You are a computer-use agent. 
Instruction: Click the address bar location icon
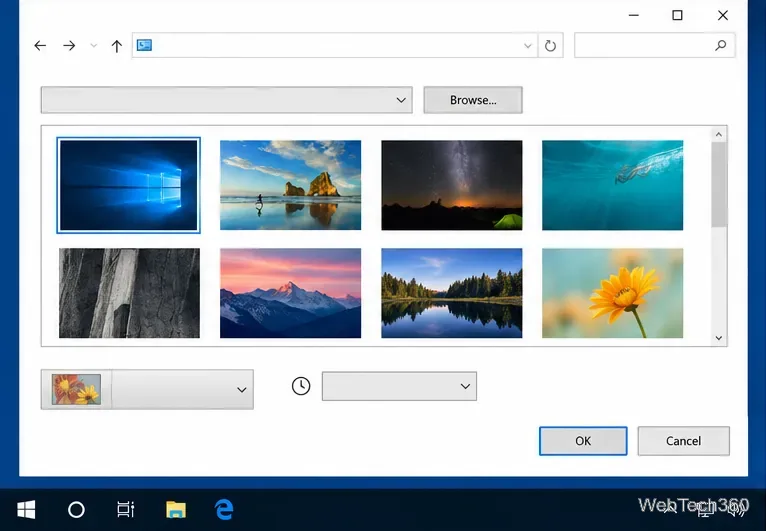point(144,45)
